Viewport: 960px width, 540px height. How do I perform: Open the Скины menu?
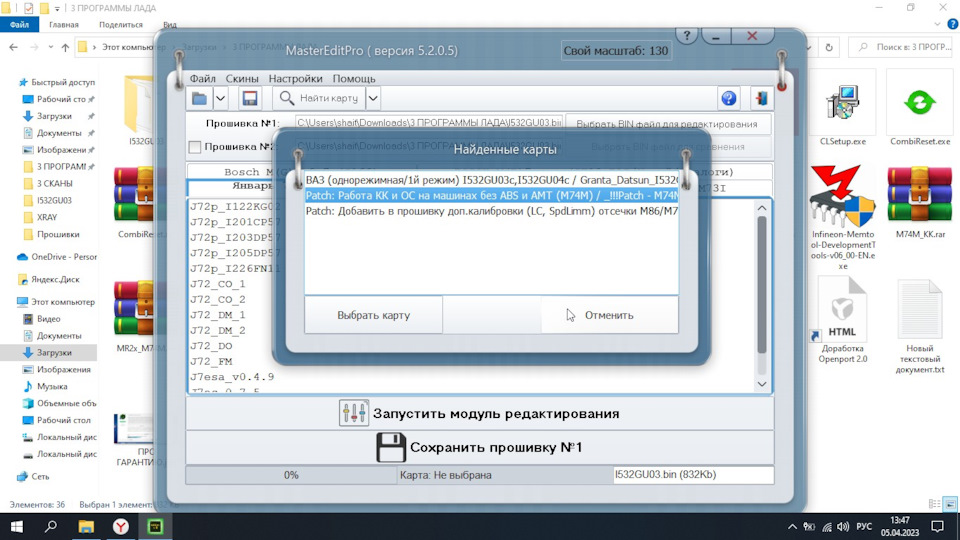[x=242, y=78]
